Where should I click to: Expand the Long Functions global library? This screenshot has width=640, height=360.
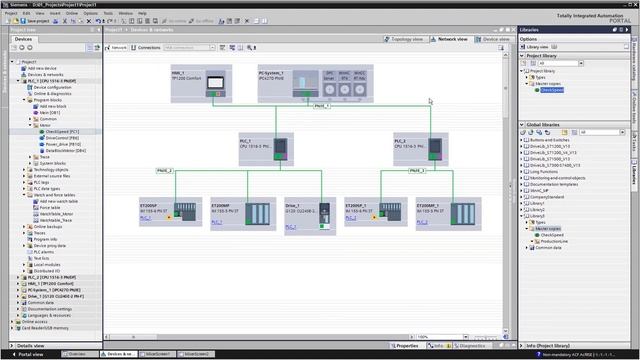(522, 172)
